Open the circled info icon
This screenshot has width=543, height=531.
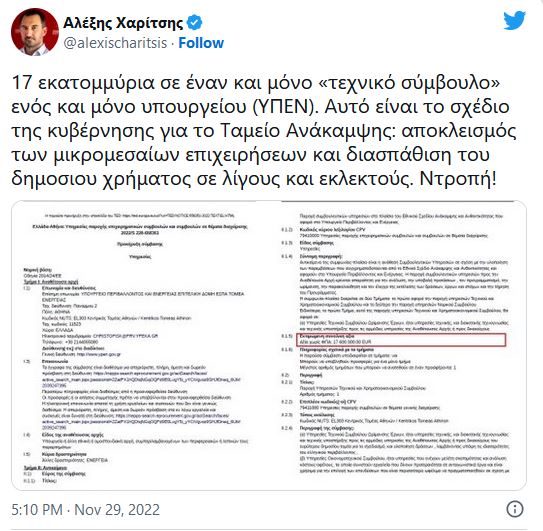click(515, 509)
